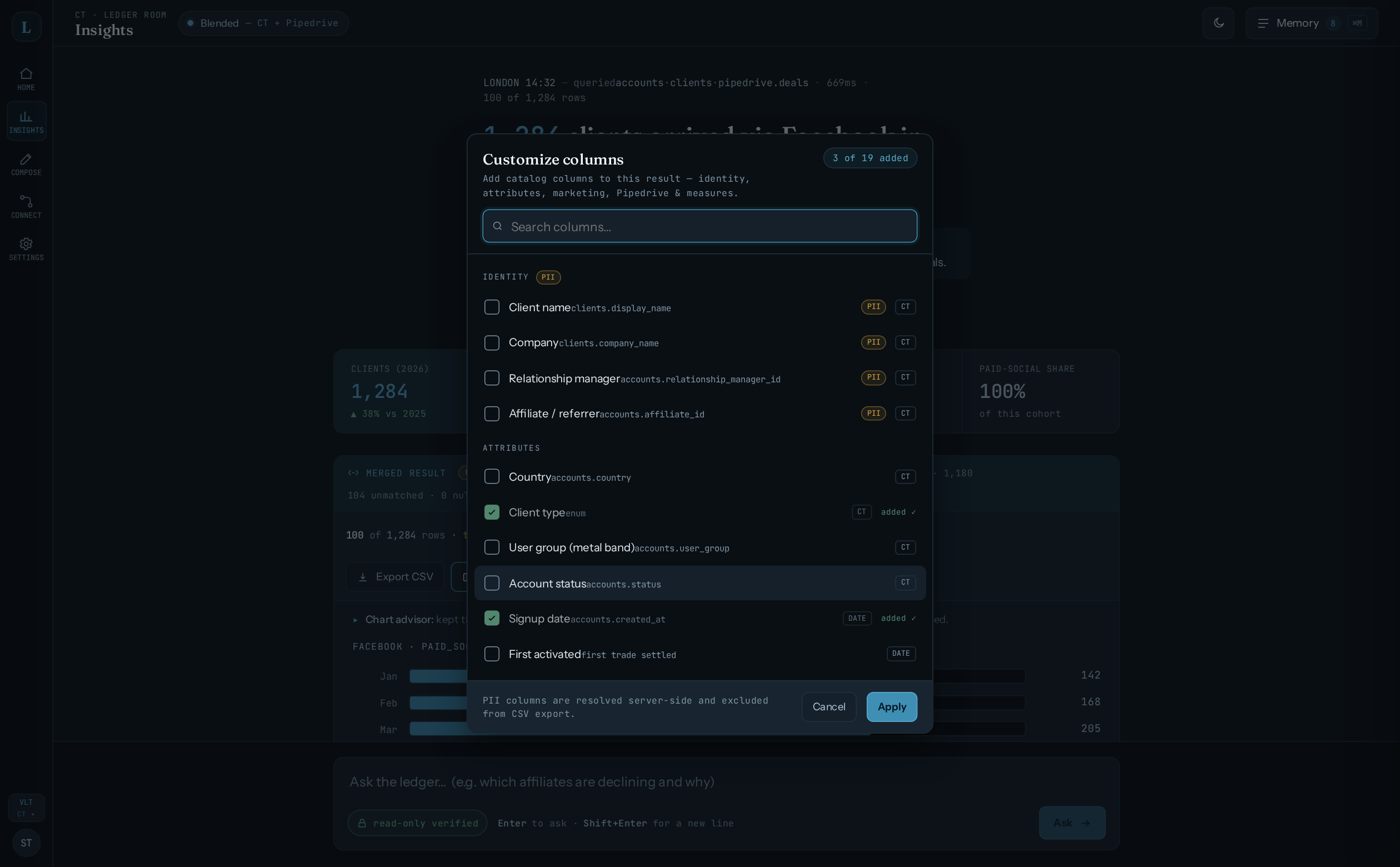Viewport: 1400px width, 867px height.
Task: Click the L logo in the sidebar
Action: click(x=26, y=27)
